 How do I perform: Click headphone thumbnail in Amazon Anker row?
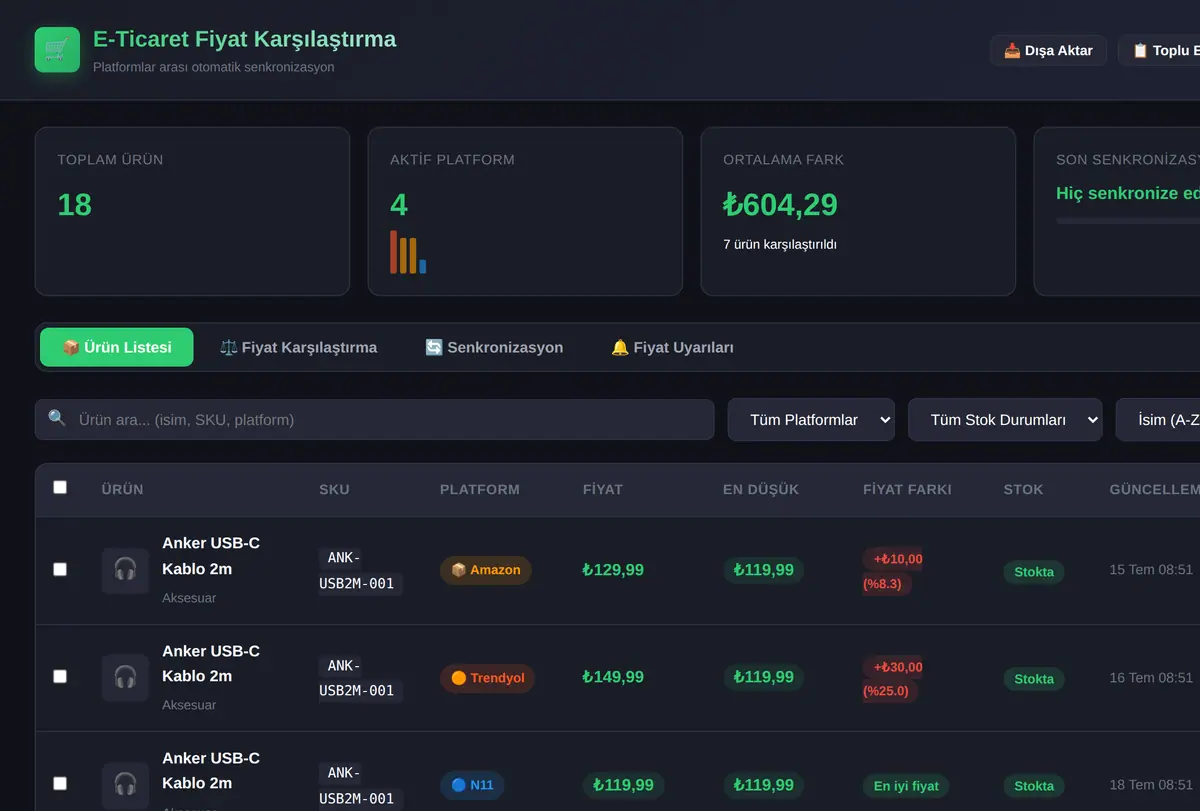point(125,570)
